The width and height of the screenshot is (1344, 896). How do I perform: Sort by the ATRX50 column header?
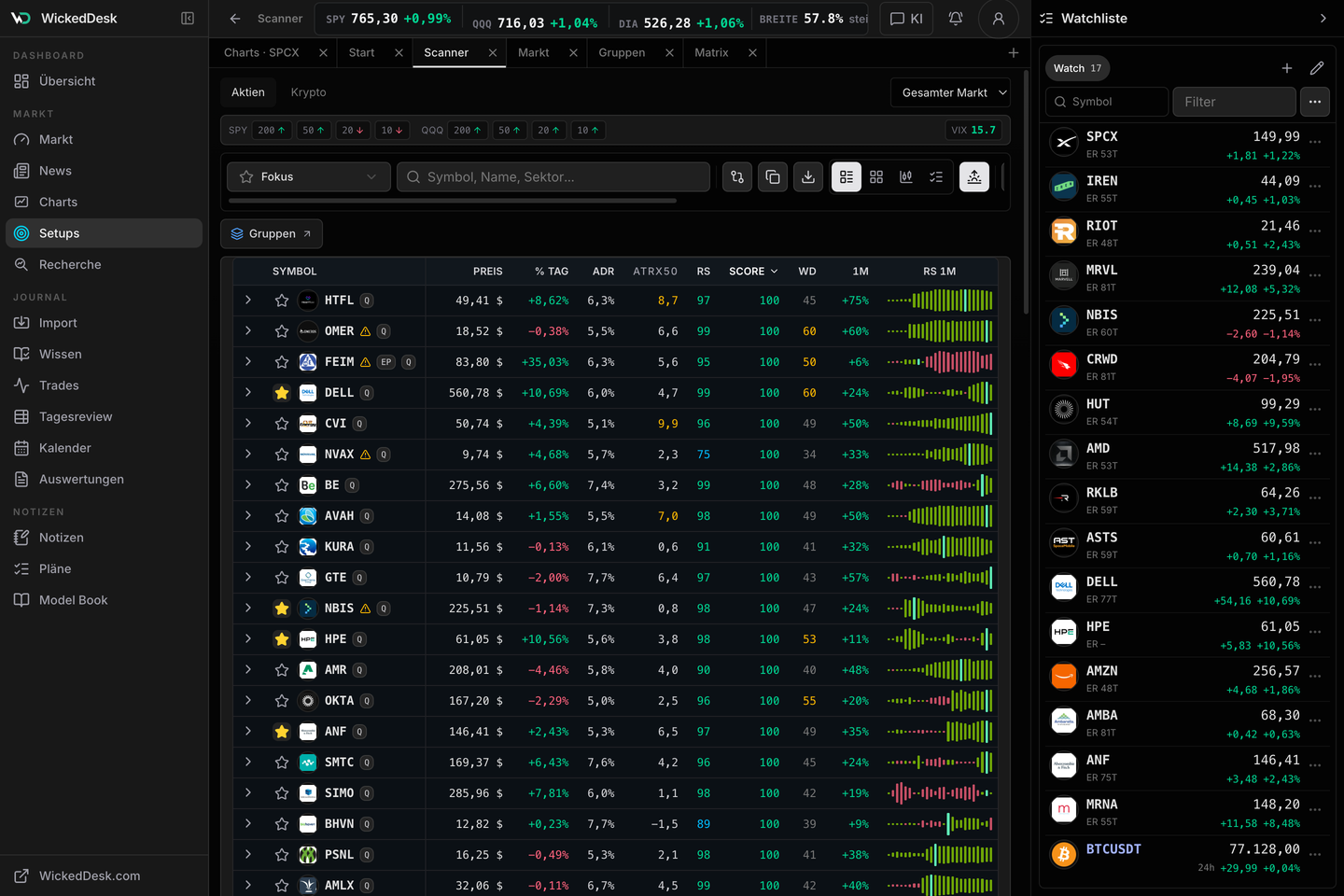655,272
